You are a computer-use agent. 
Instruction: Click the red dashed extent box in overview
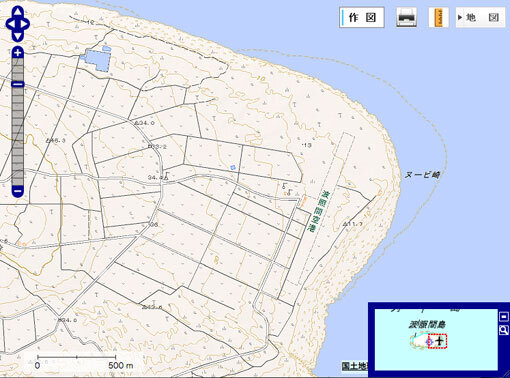pyautogui.click(x=437, y=341)
